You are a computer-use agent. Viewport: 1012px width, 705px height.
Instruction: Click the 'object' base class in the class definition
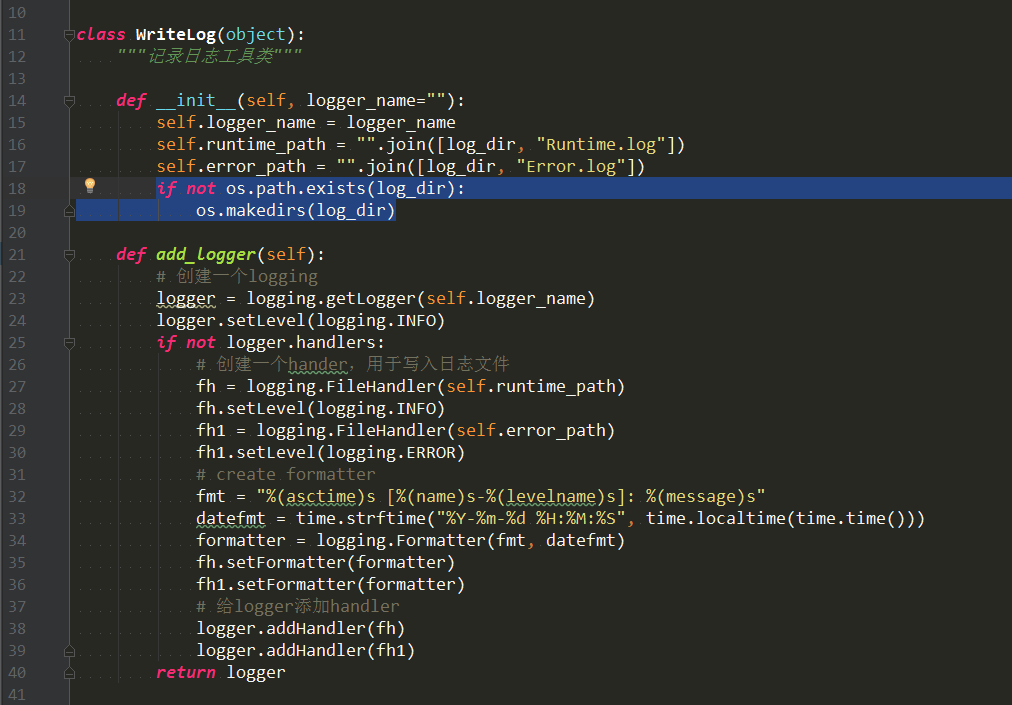pos(255,34)
